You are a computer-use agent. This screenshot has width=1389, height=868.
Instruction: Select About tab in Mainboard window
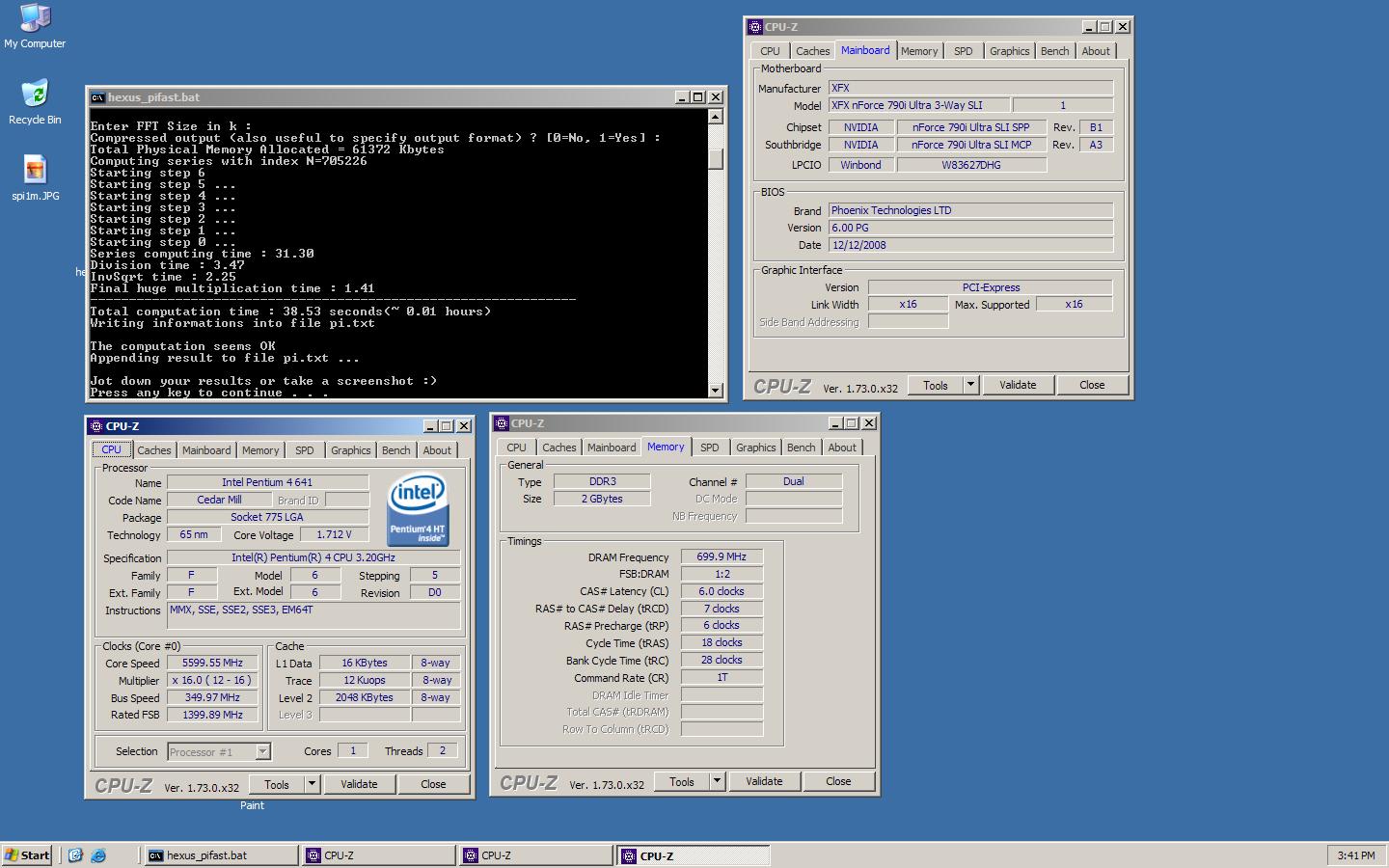1096,51
